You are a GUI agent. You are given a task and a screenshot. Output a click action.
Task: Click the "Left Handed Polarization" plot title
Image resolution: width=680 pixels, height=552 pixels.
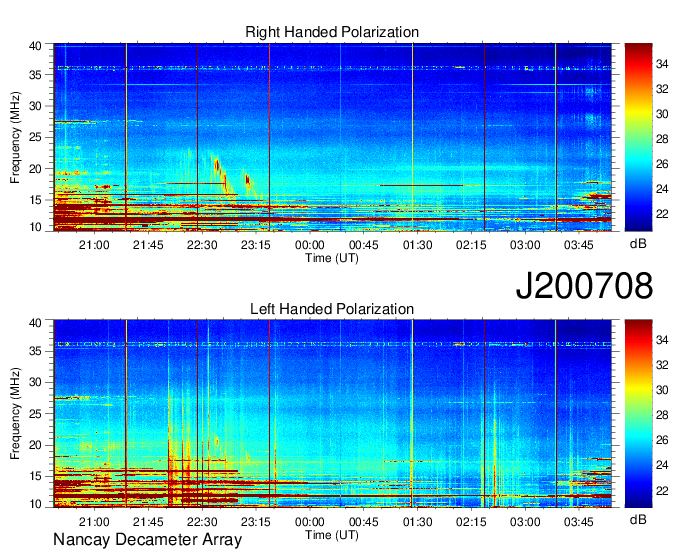pyautogui.click(x=332, y=309)
